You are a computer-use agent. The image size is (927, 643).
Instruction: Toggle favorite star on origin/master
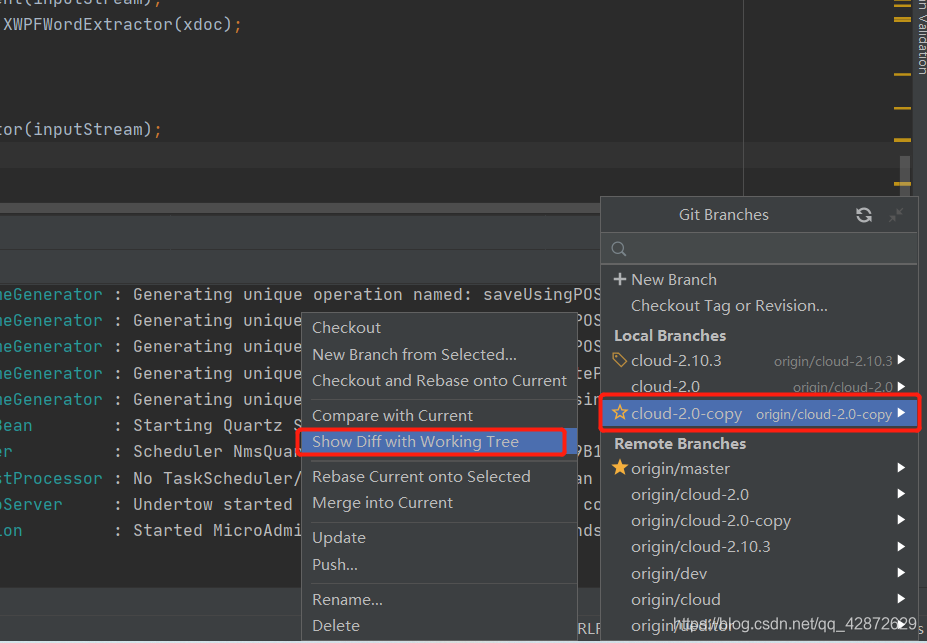(x=620, y=468)
